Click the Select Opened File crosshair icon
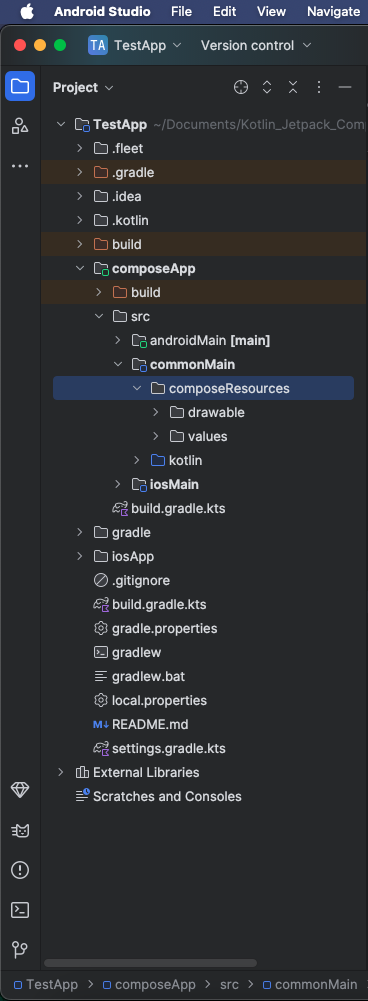This screenshot has width=368, height=1001. pyautogui.click(x=241, y=87)
